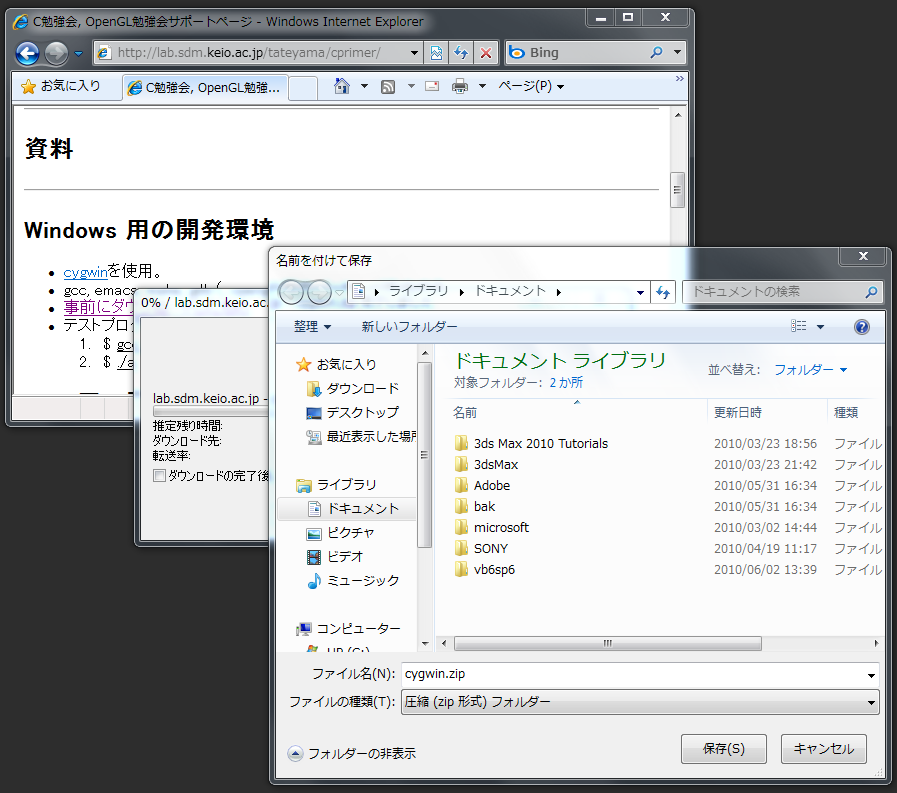Select the 3ds Max 2010 Tutorials folder
This screenshot has height=793, width=897.
point(540,443)
